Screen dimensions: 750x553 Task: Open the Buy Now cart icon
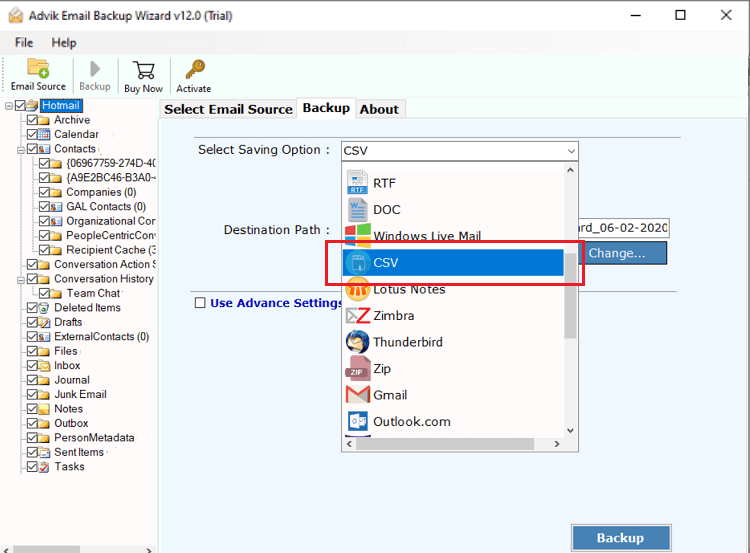click(143, 70)
